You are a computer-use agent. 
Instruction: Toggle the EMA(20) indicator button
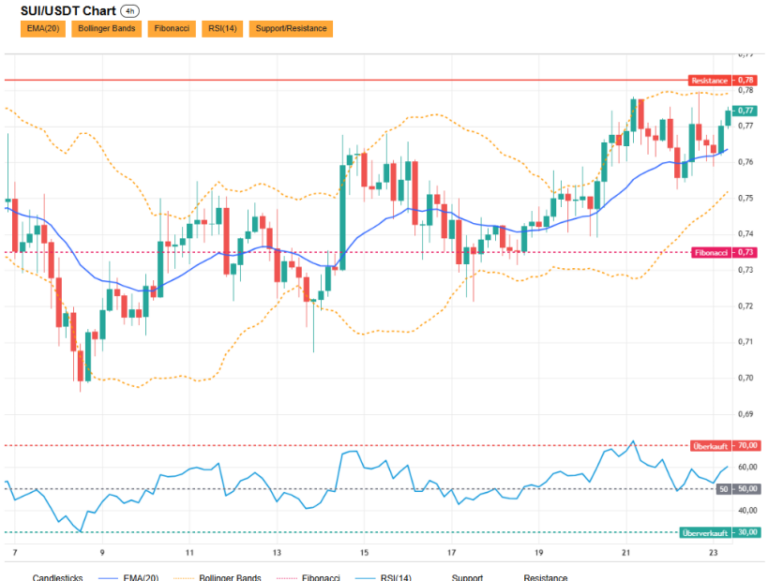pos(43,28)
